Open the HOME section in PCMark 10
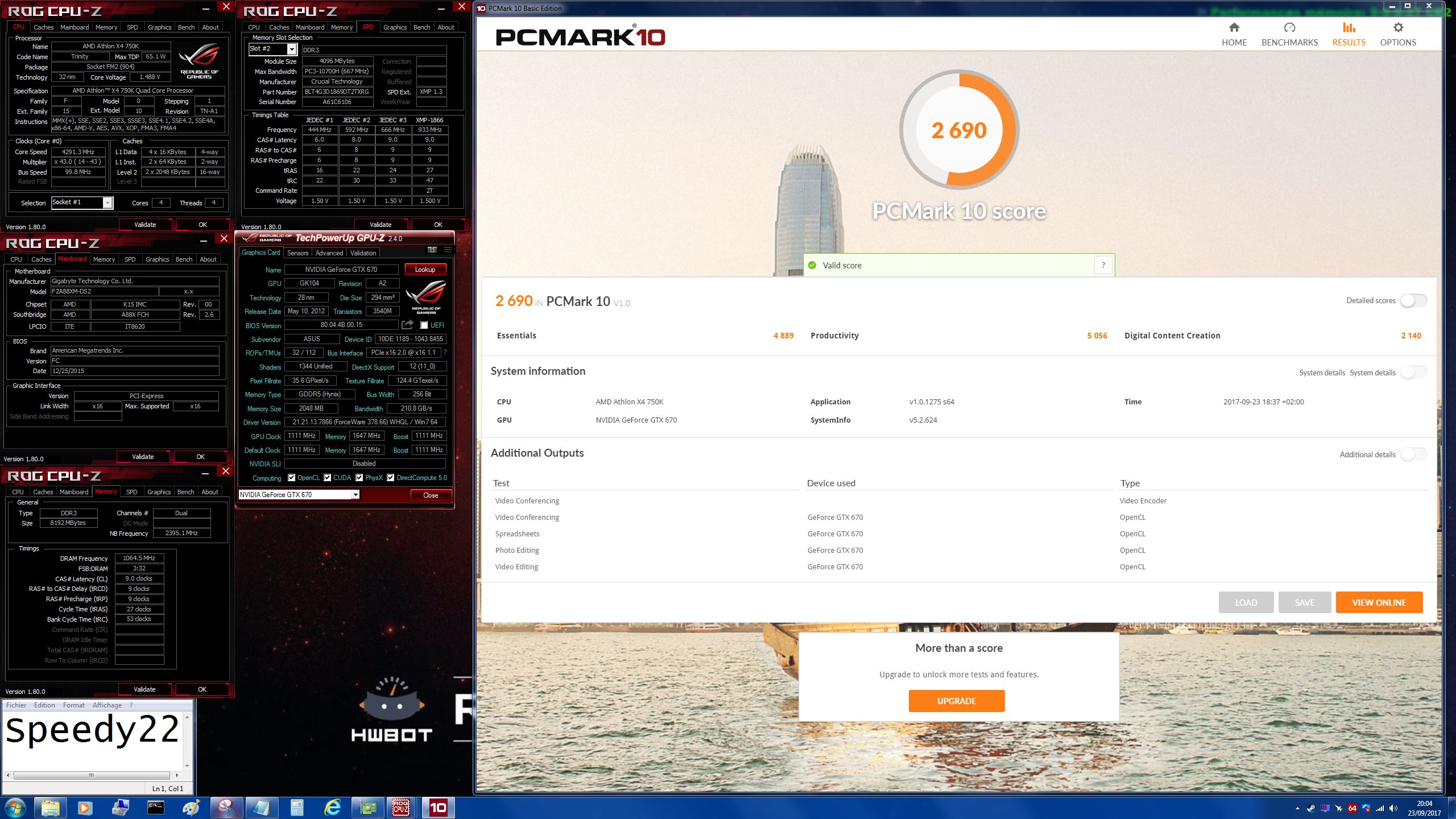The image size is (1456, 819). [x=1234, y=35]
